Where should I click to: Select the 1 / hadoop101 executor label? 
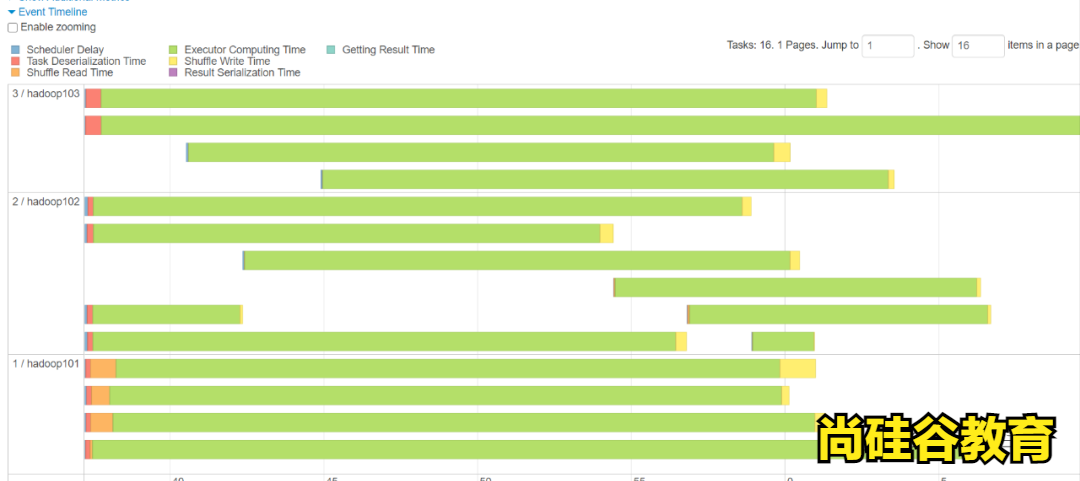45,363
